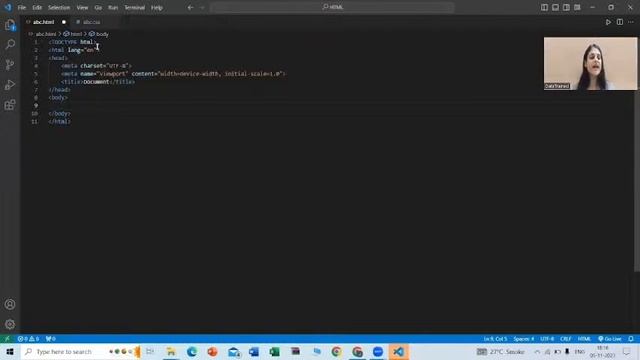Open the editor More Actions ellipsis
Image resolution: width=640 pixels, height=360 pixels.
[x=631, y=22]
